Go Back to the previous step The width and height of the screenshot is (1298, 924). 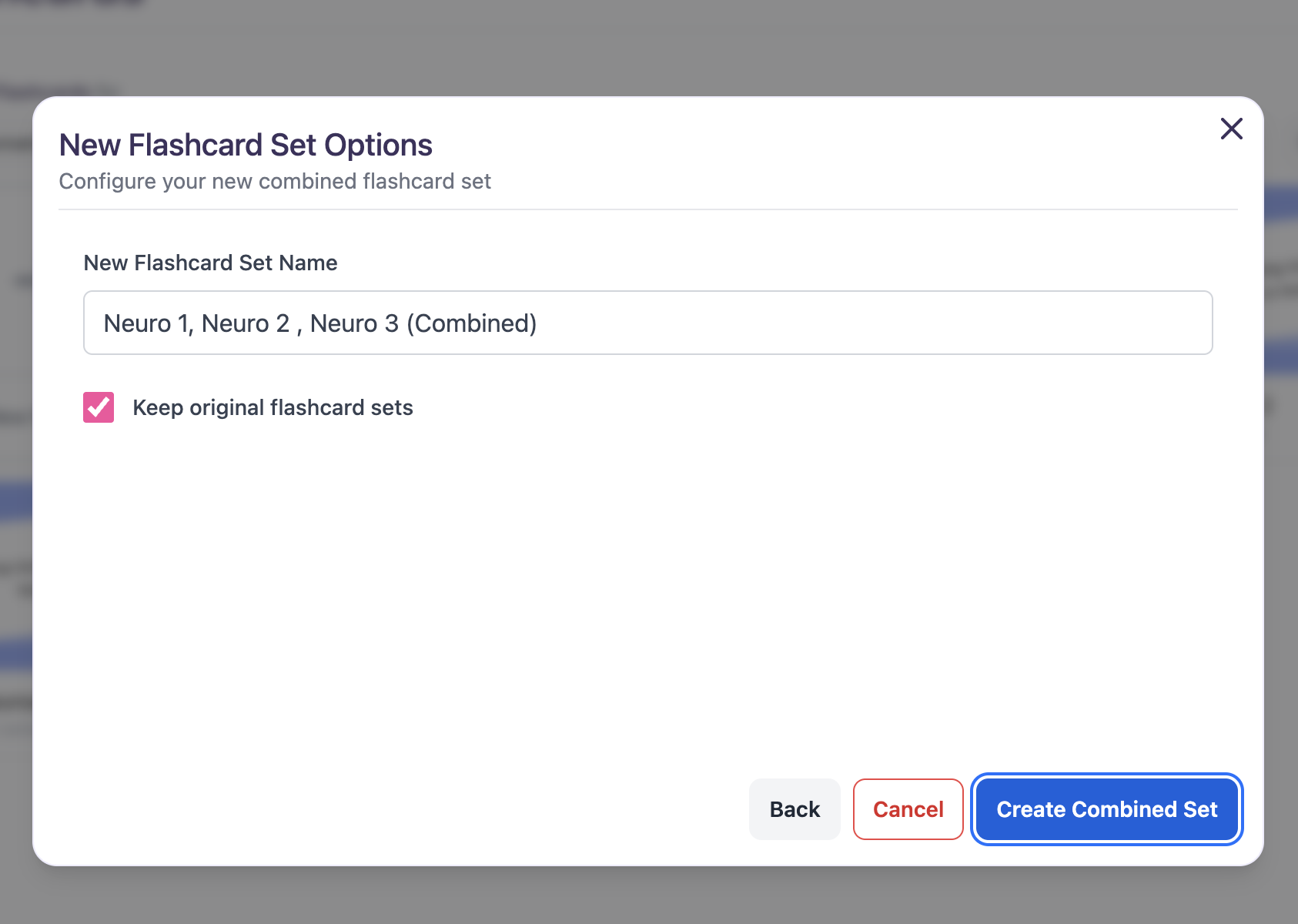795,809
